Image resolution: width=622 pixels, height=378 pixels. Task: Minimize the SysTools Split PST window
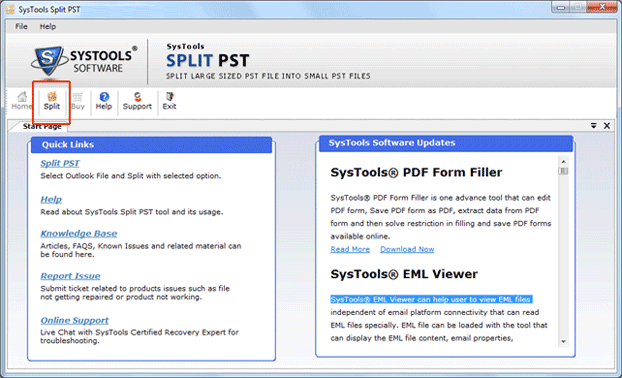[x=561, y=7]
